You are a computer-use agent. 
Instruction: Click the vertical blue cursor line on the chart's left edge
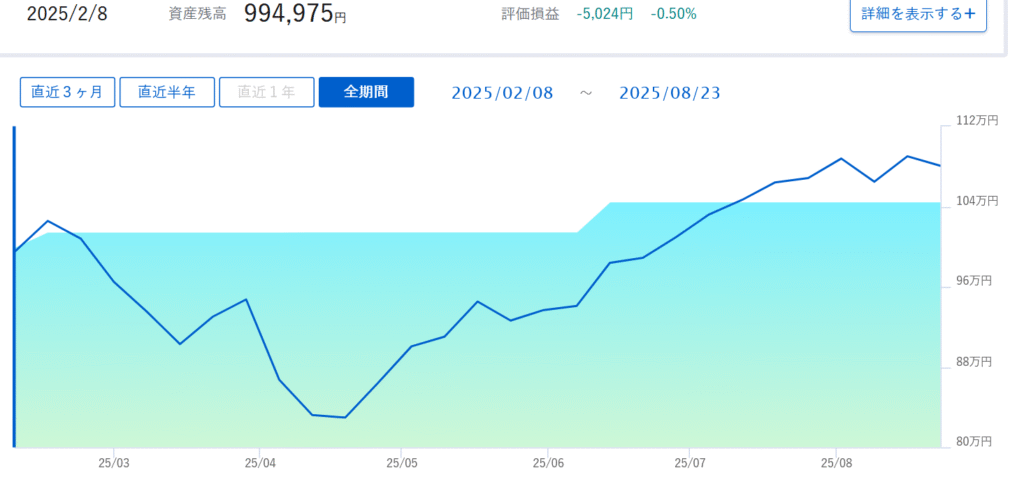(x=14, y=287)
